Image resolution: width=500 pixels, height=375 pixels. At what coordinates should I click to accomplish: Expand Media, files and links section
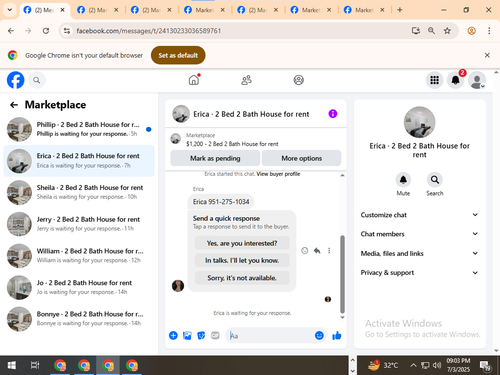tap(419, 253)
